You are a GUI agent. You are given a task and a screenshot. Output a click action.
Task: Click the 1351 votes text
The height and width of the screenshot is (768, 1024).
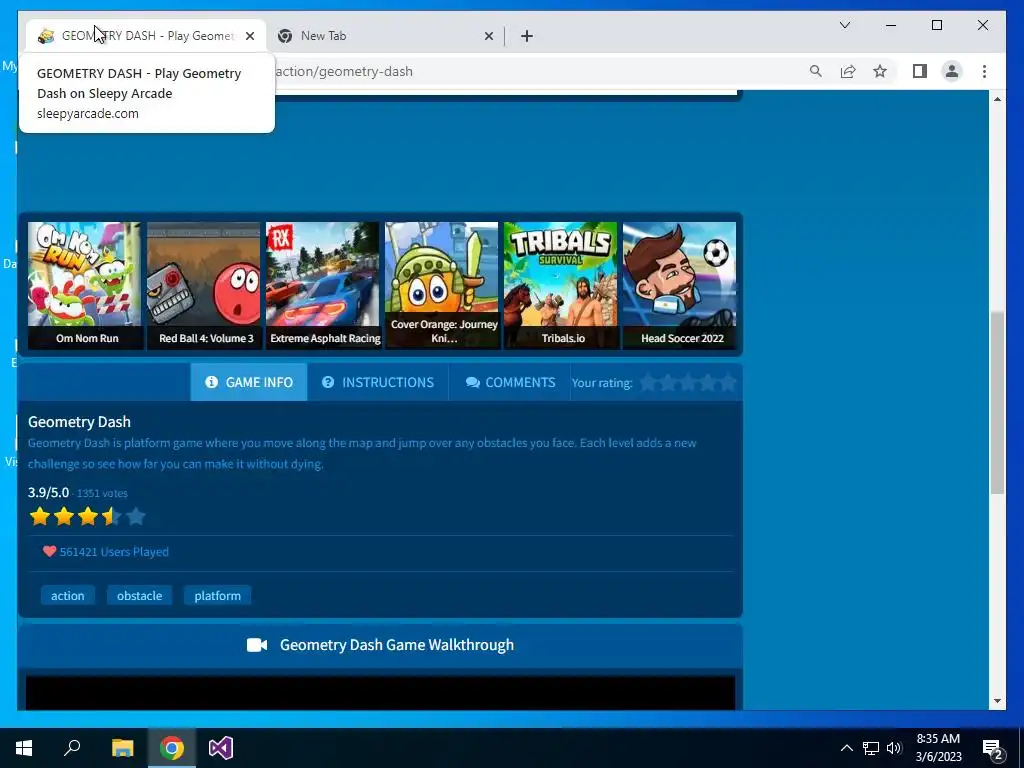click(x=102, y=494)
